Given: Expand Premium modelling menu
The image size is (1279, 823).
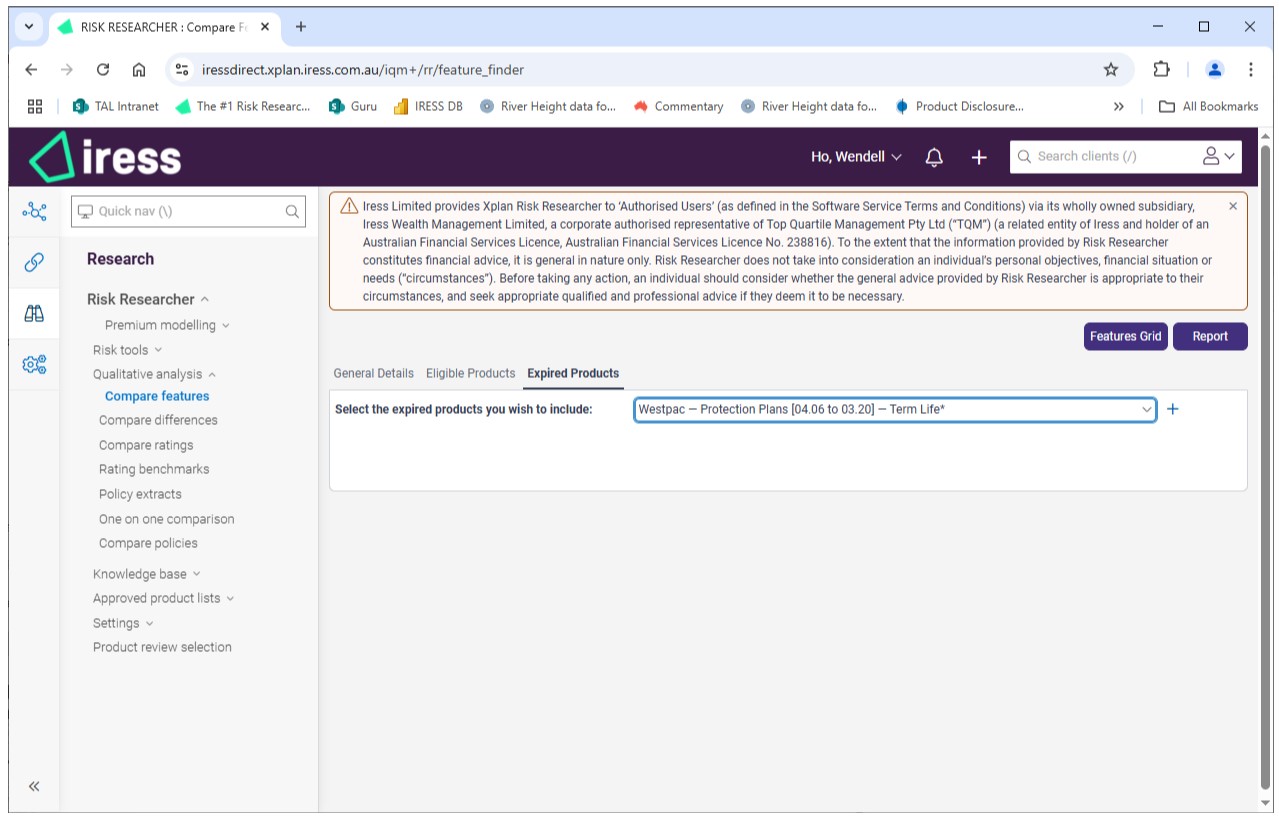Looking at the screenshot, I should tap(167, 325).
